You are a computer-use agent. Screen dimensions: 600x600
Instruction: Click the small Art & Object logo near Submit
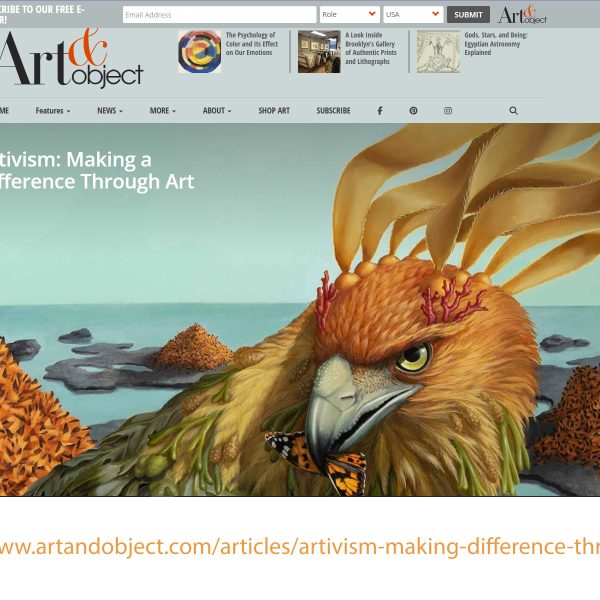[522, 15]
